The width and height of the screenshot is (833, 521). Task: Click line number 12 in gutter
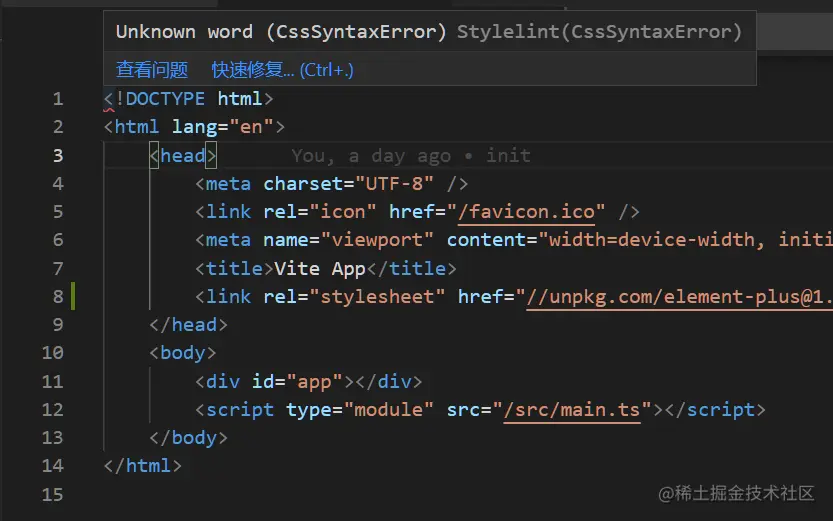click(53, 410)
